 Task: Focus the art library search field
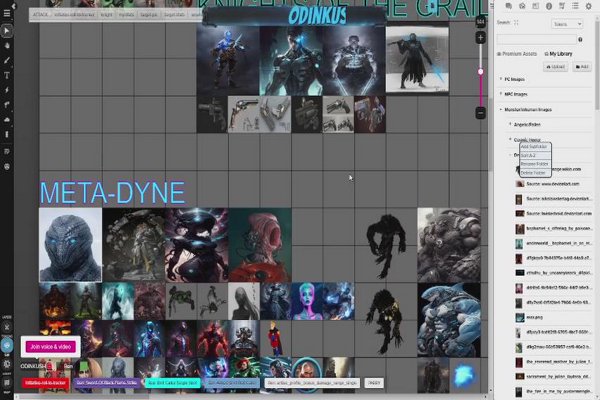(x=536, y=39)
